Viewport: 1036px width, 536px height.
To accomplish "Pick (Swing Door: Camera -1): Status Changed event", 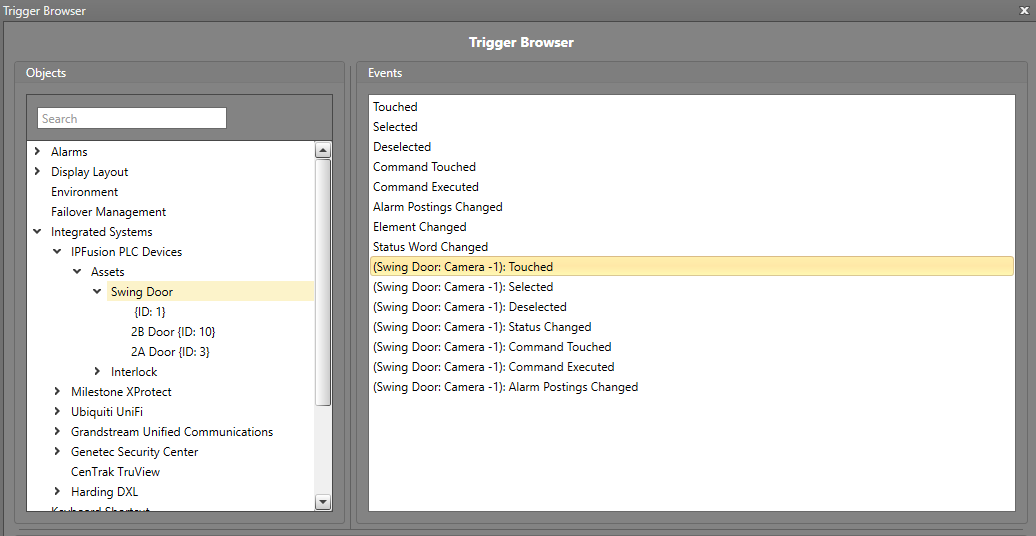I will 482,327.
